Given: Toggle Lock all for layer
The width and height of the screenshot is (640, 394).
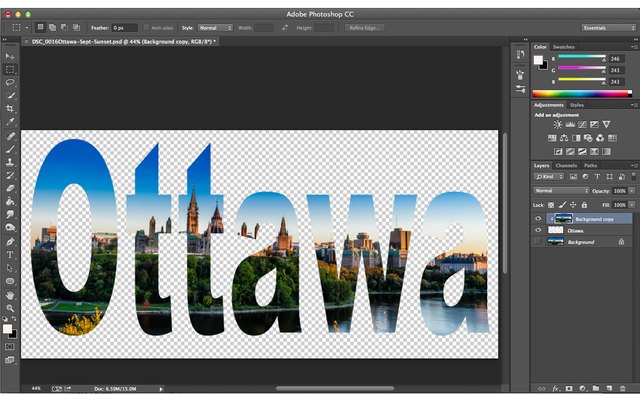Looking at the screenshot, I should [584, 205].
